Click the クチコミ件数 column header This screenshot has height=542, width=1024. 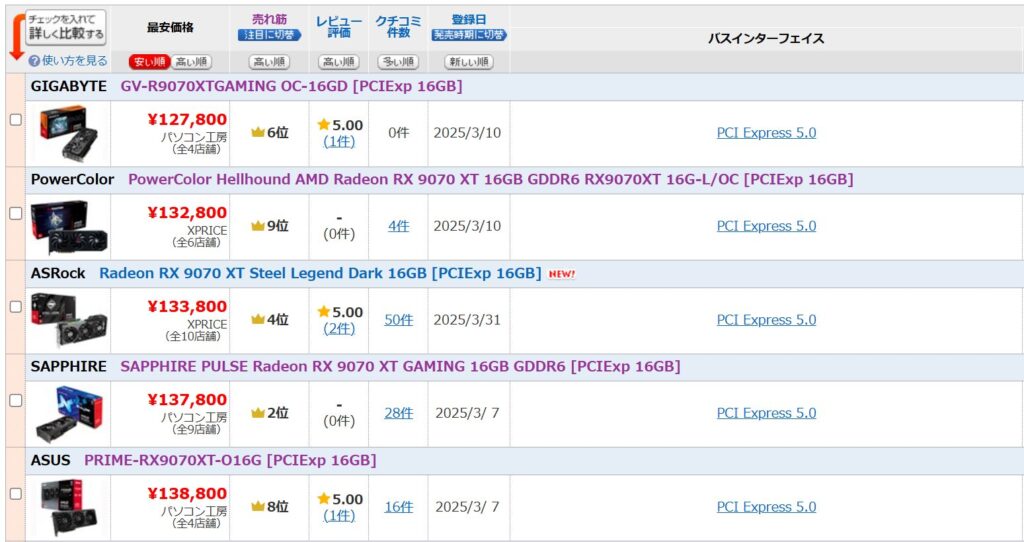(x=398, y=27)
